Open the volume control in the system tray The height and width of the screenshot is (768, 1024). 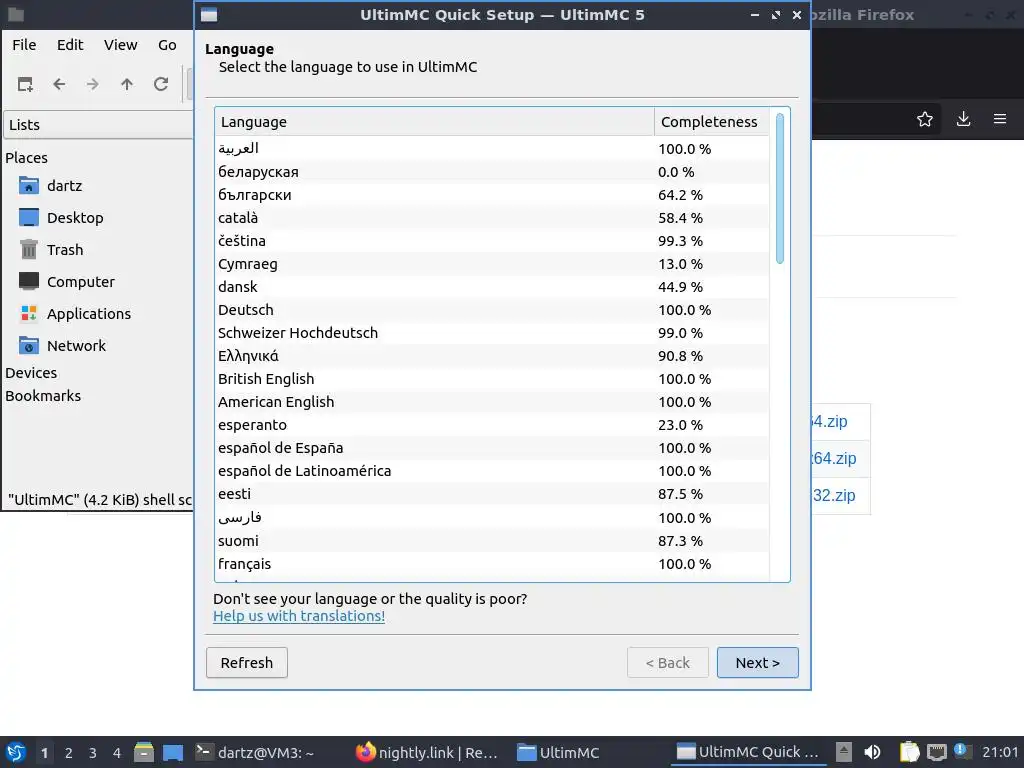pos(872,752)
